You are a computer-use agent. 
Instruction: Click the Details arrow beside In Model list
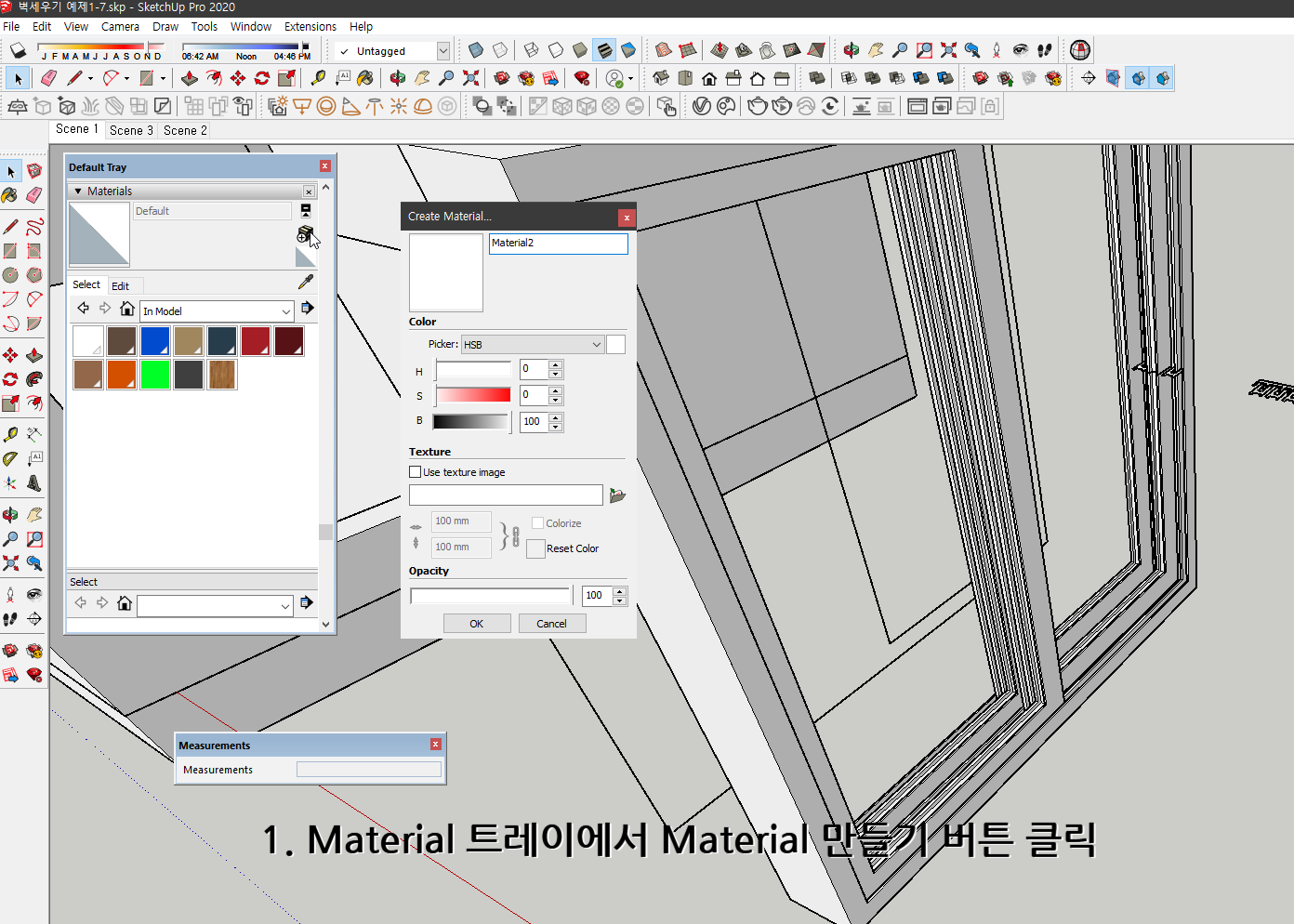[307, 309]
